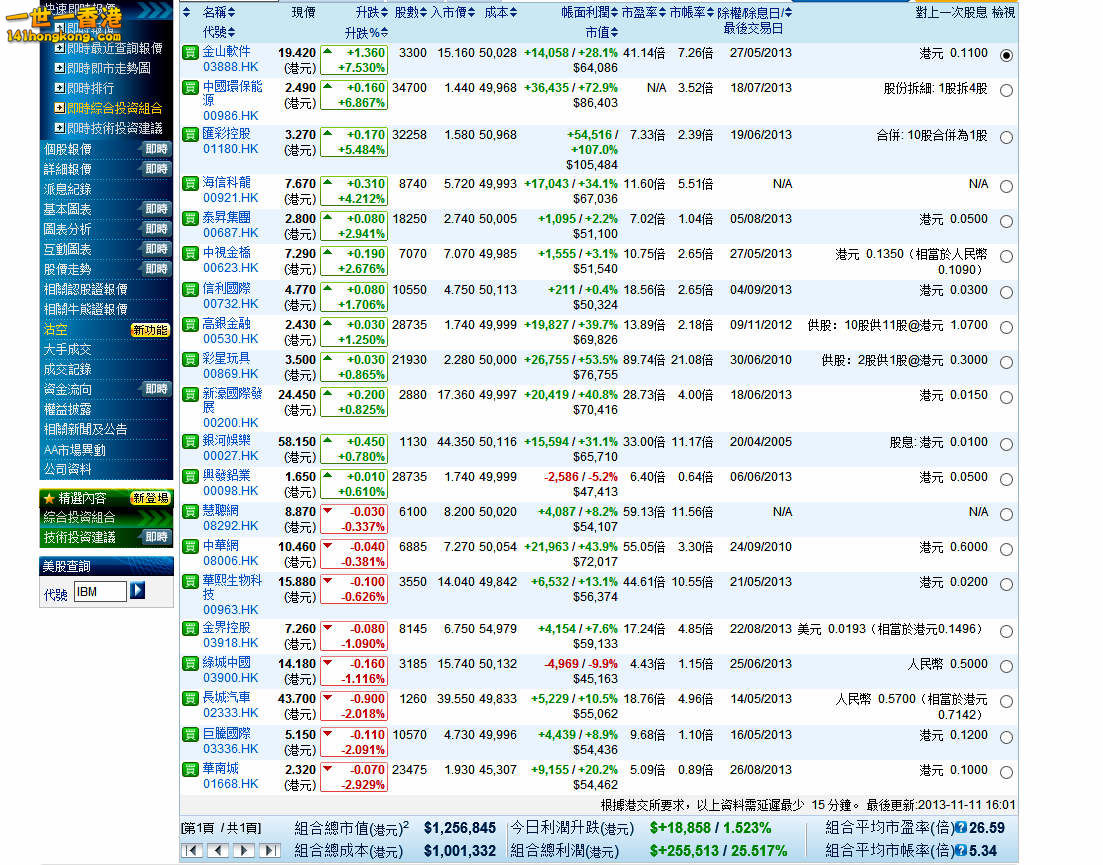
Task: Click the buy icon for 新濠國際發展
Action: pos(190,395)
